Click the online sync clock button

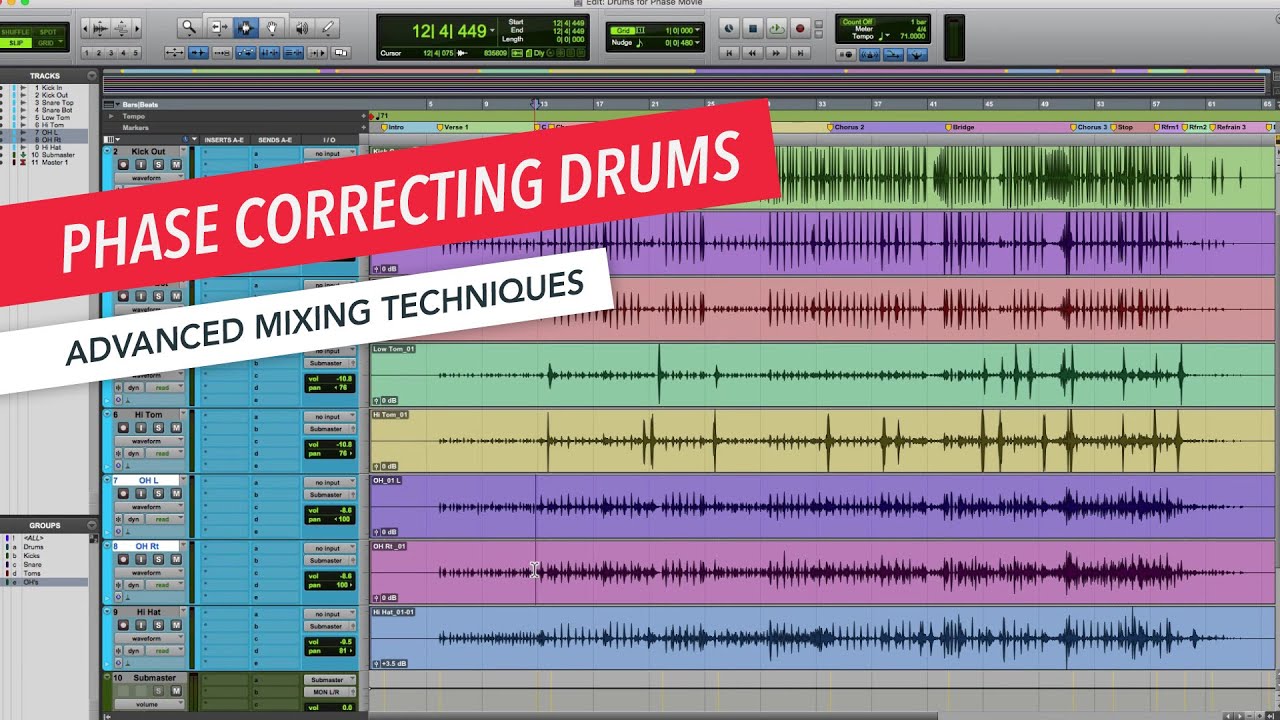pyautogui.click(x=729, y=29)
